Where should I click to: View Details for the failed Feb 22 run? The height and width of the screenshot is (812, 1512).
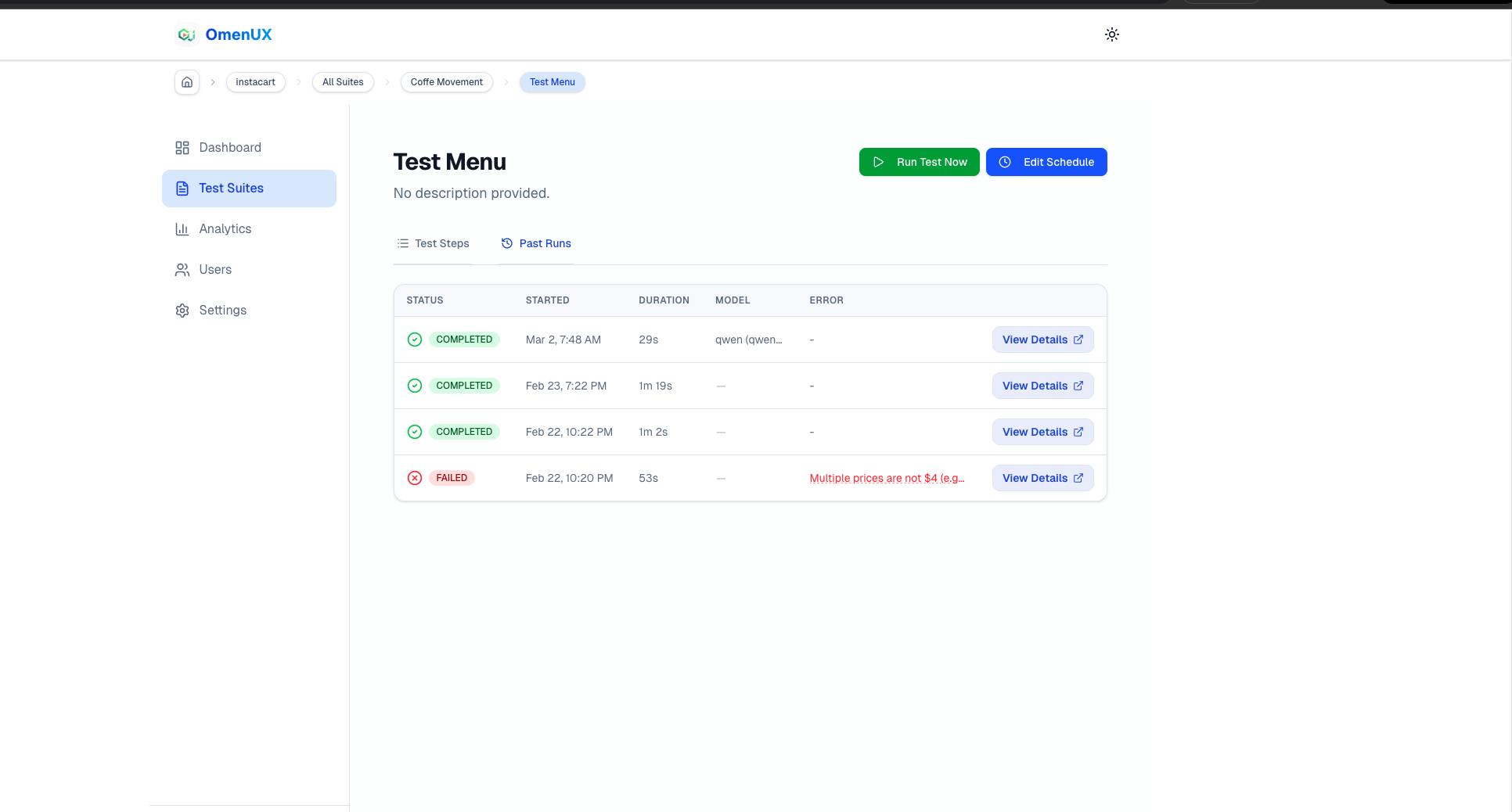(x=1042, y=478)
